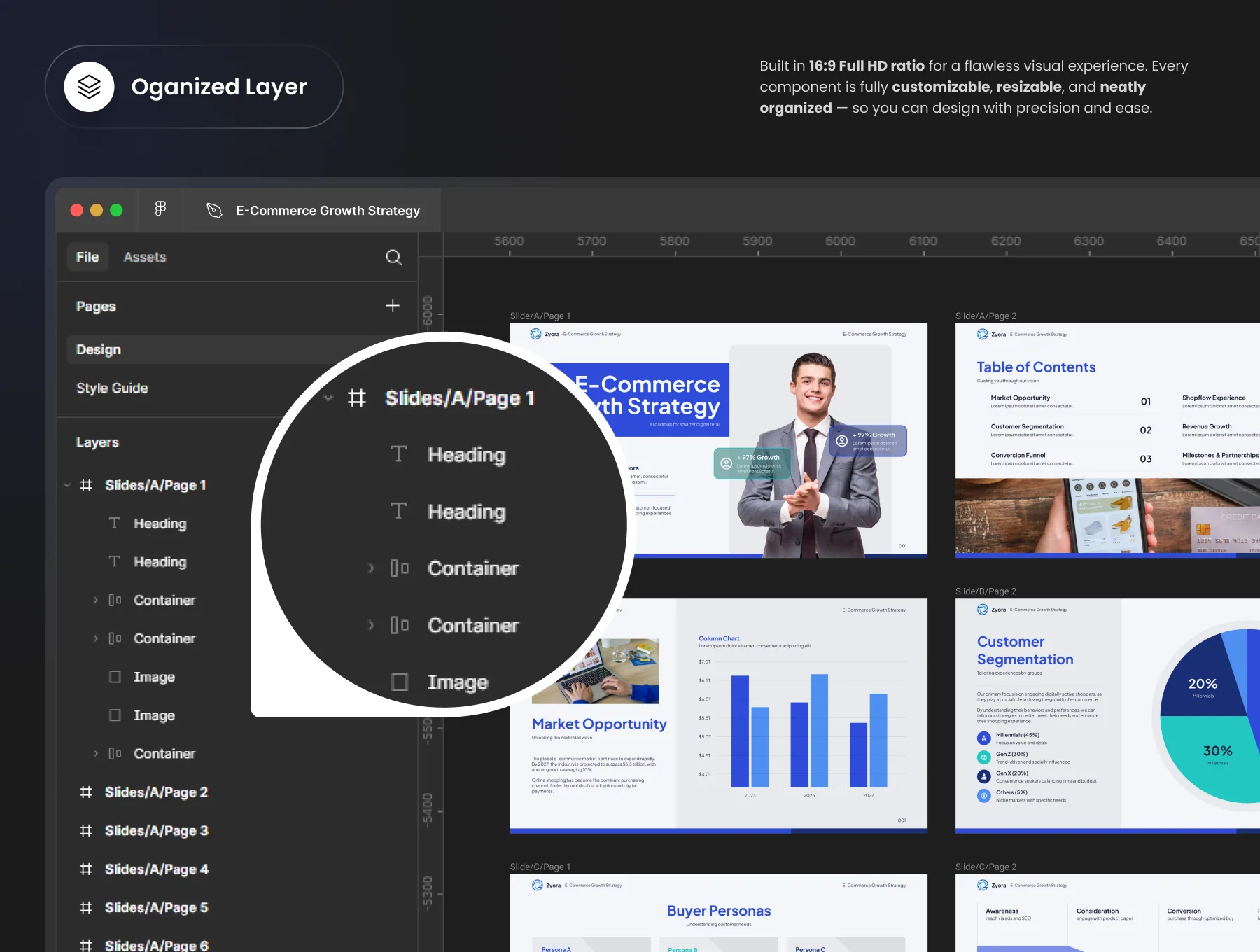Collapse the Slides/A/Page 1 layer group
Screen dimensions: 1260x952
[67, 485]
